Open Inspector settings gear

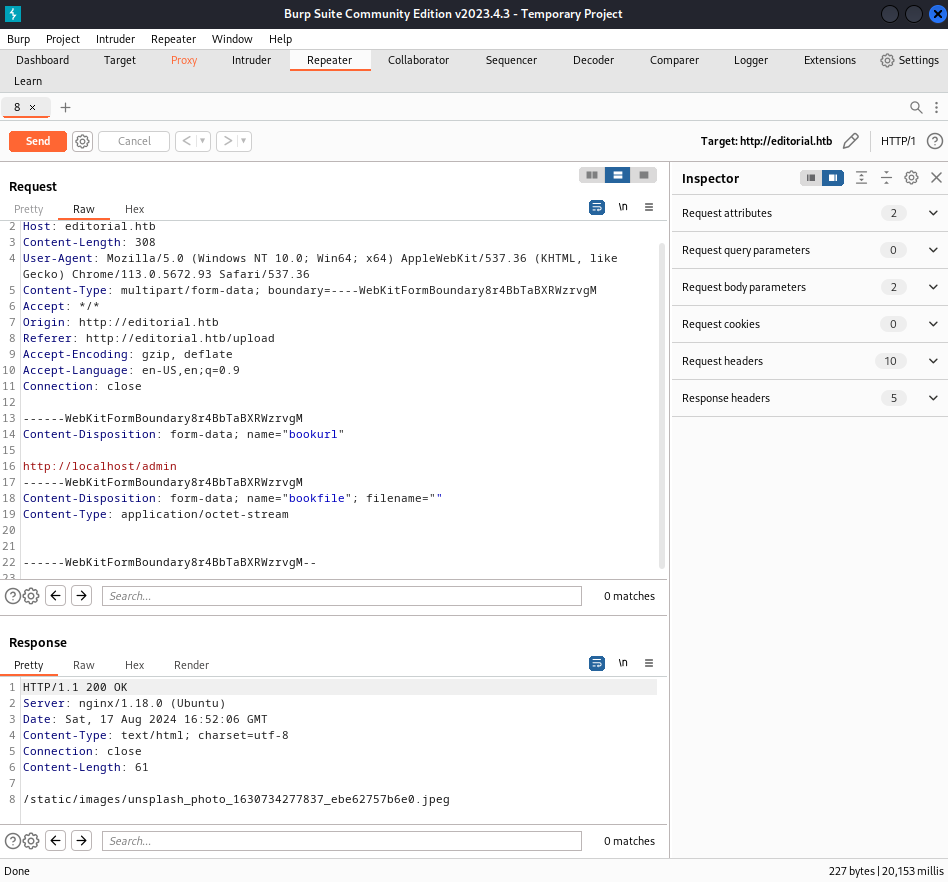point(911,178)
